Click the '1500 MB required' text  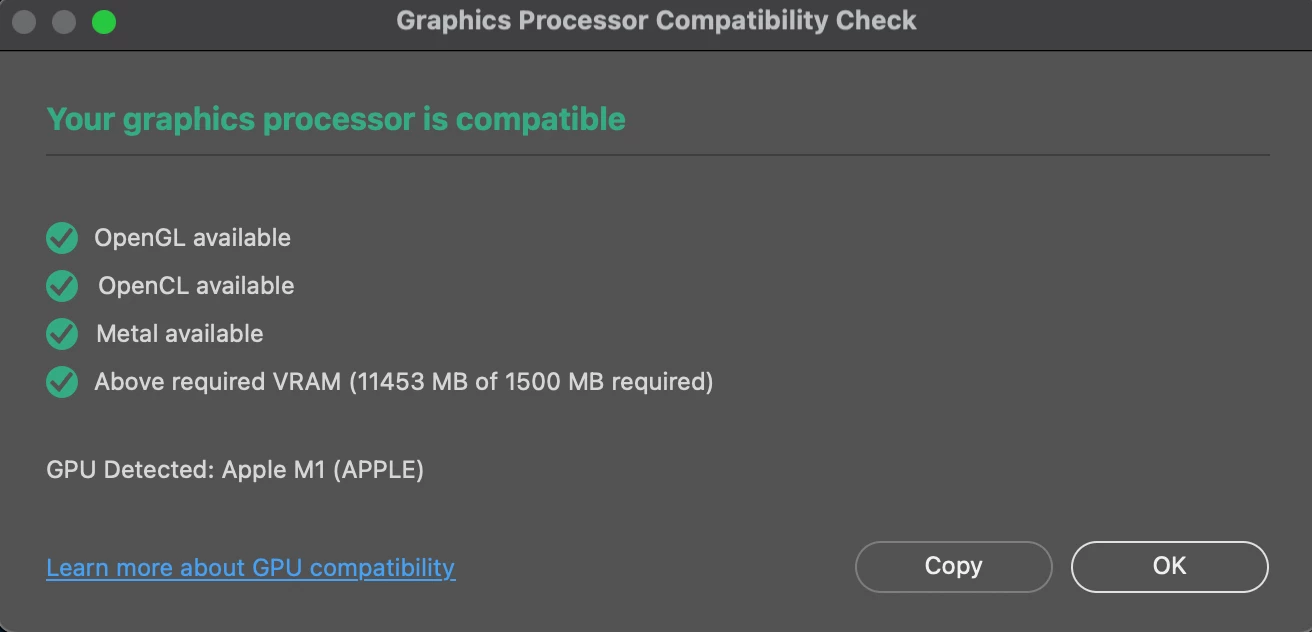(x=608, y=382)
